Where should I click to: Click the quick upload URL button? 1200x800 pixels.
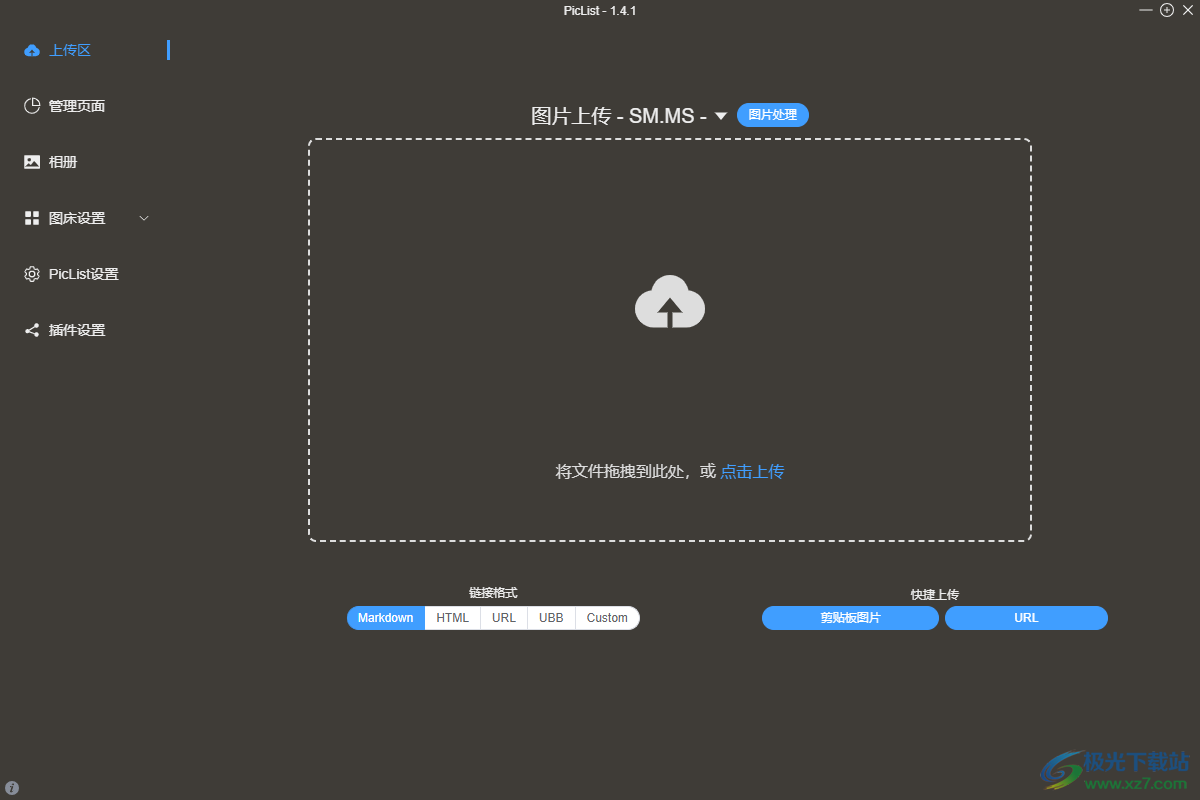click(1026, 618)
